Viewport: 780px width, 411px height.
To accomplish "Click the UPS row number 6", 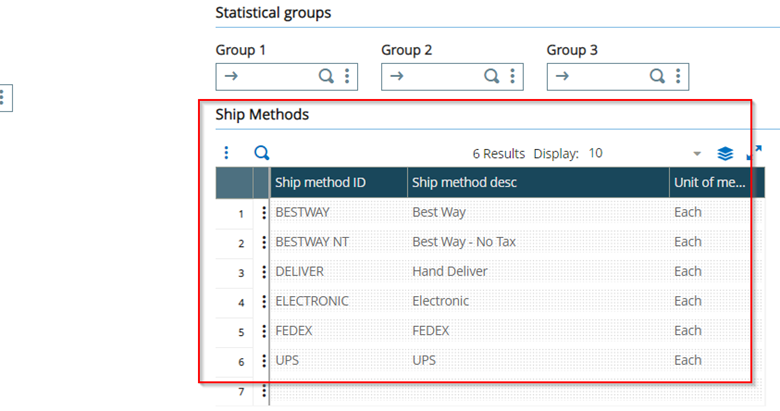I will 241,361.
